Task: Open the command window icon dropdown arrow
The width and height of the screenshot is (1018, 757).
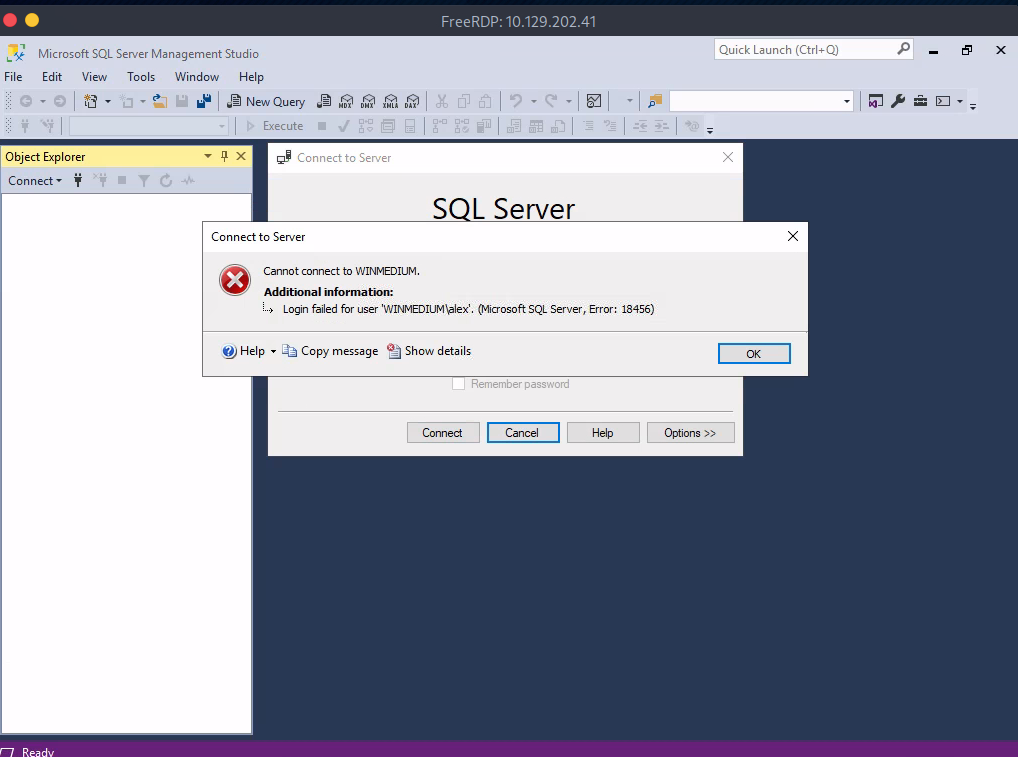Action: click(x=960, y=101)
